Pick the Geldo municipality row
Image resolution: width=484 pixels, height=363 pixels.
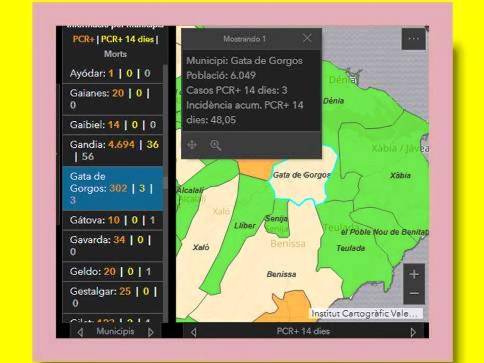pos(113,272)
